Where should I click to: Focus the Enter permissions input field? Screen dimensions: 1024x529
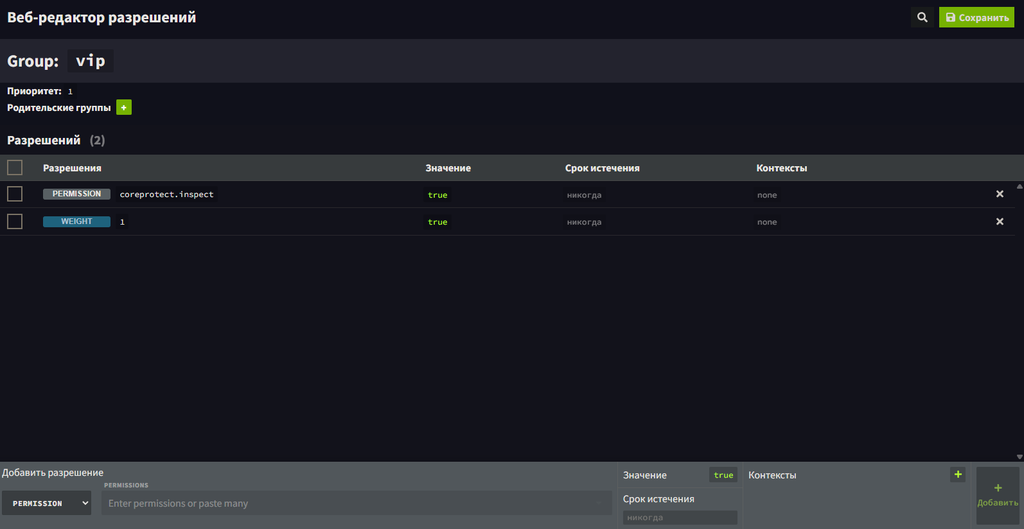tap(355, 503)
